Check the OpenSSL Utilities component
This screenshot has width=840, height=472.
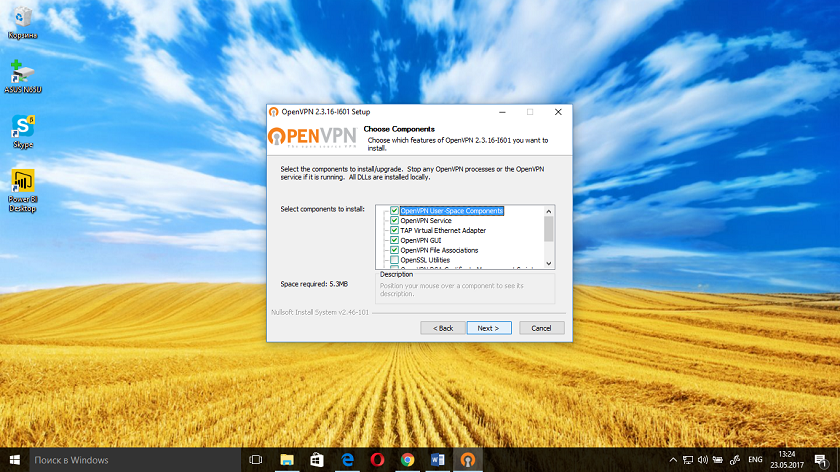point(394,260)
